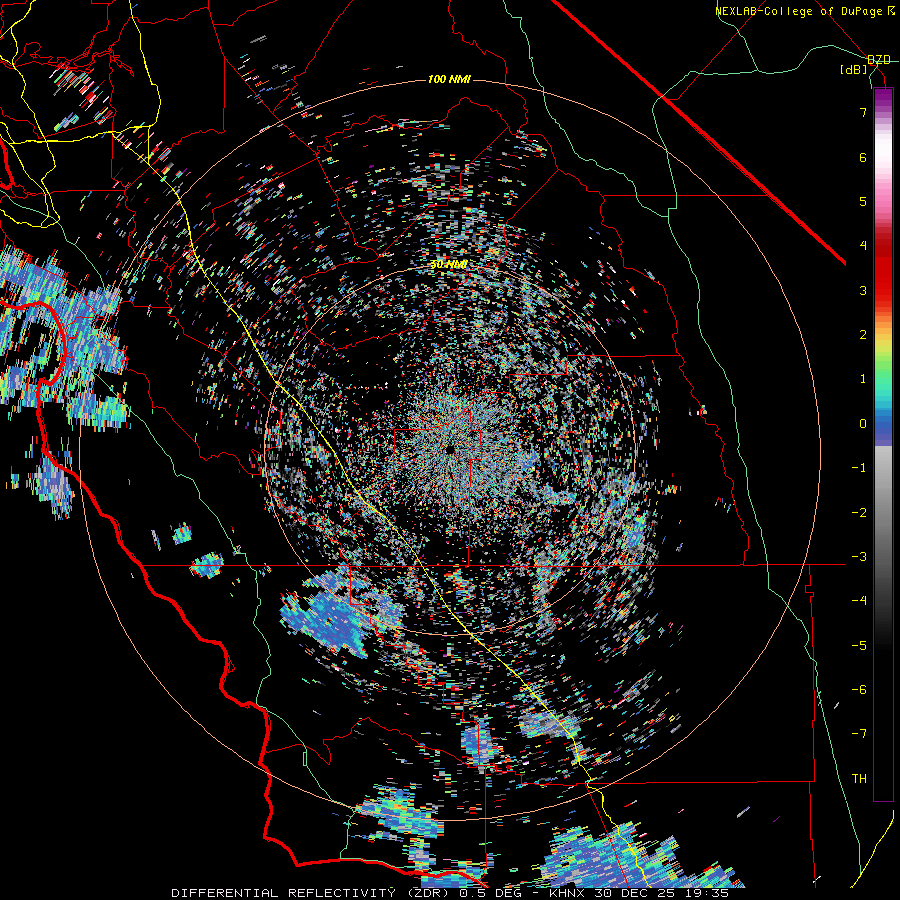900x900 pixels.
Task: Click the '-4' value on the ZDR scale
Action: coord(859,601)
